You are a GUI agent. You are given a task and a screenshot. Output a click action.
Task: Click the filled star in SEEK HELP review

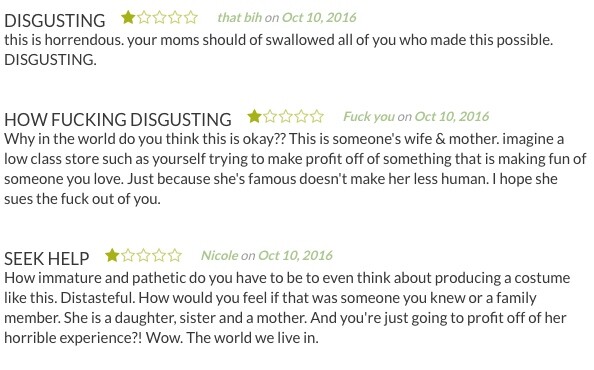(x=112, y=256)
